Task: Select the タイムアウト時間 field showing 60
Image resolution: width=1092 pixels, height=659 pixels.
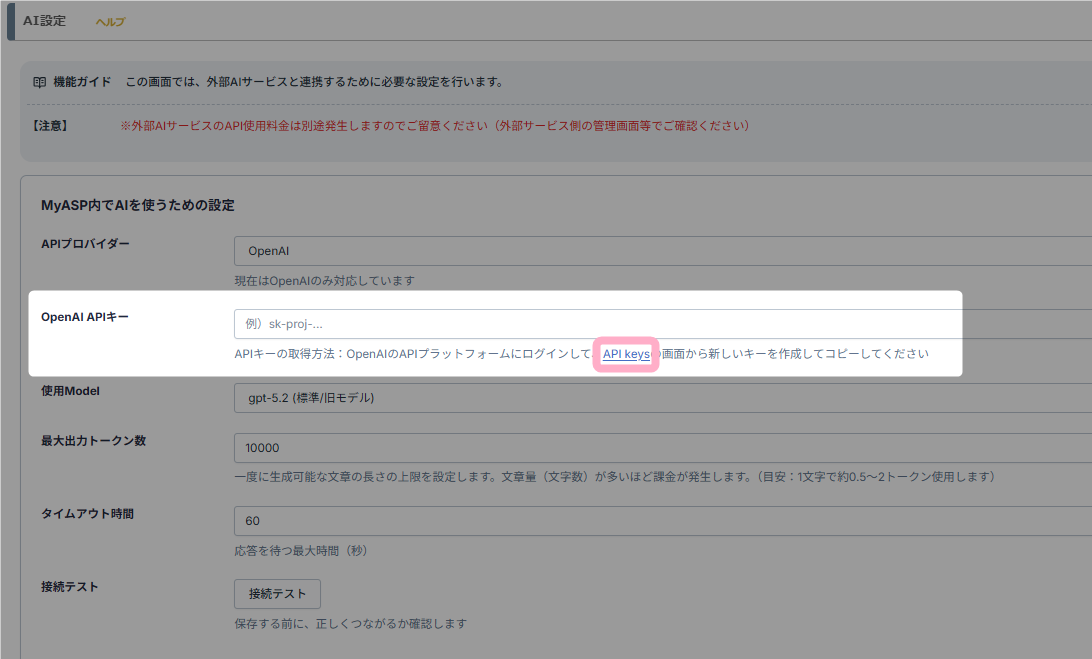Action: 660,521
